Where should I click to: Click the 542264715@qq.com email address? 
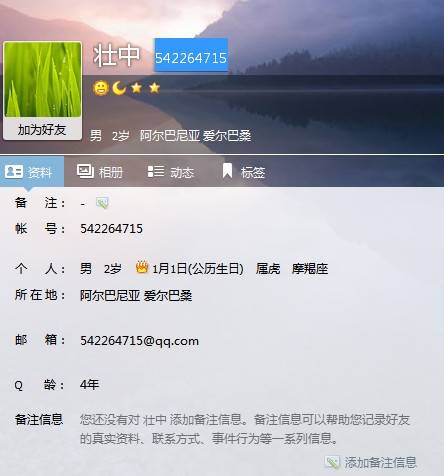point(139,341)
